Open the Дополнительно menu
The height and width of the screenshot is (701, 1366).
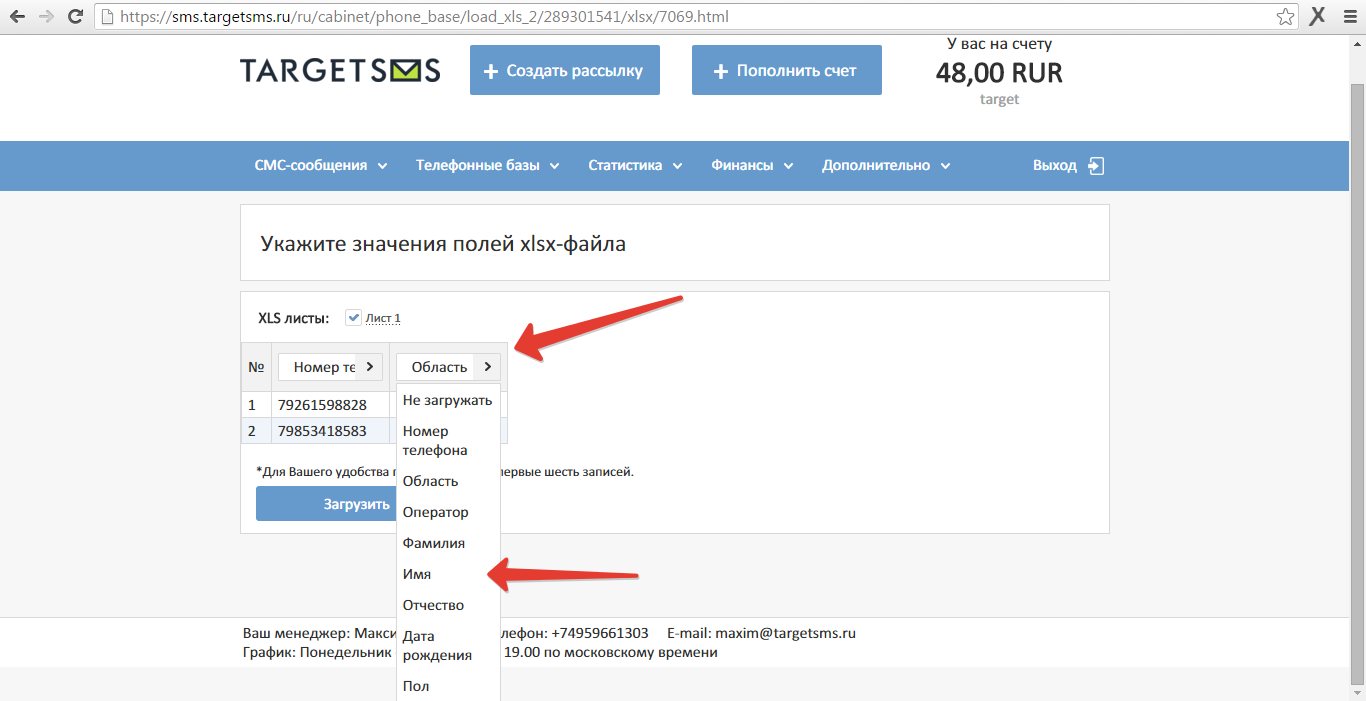click(x=886, y=166)
